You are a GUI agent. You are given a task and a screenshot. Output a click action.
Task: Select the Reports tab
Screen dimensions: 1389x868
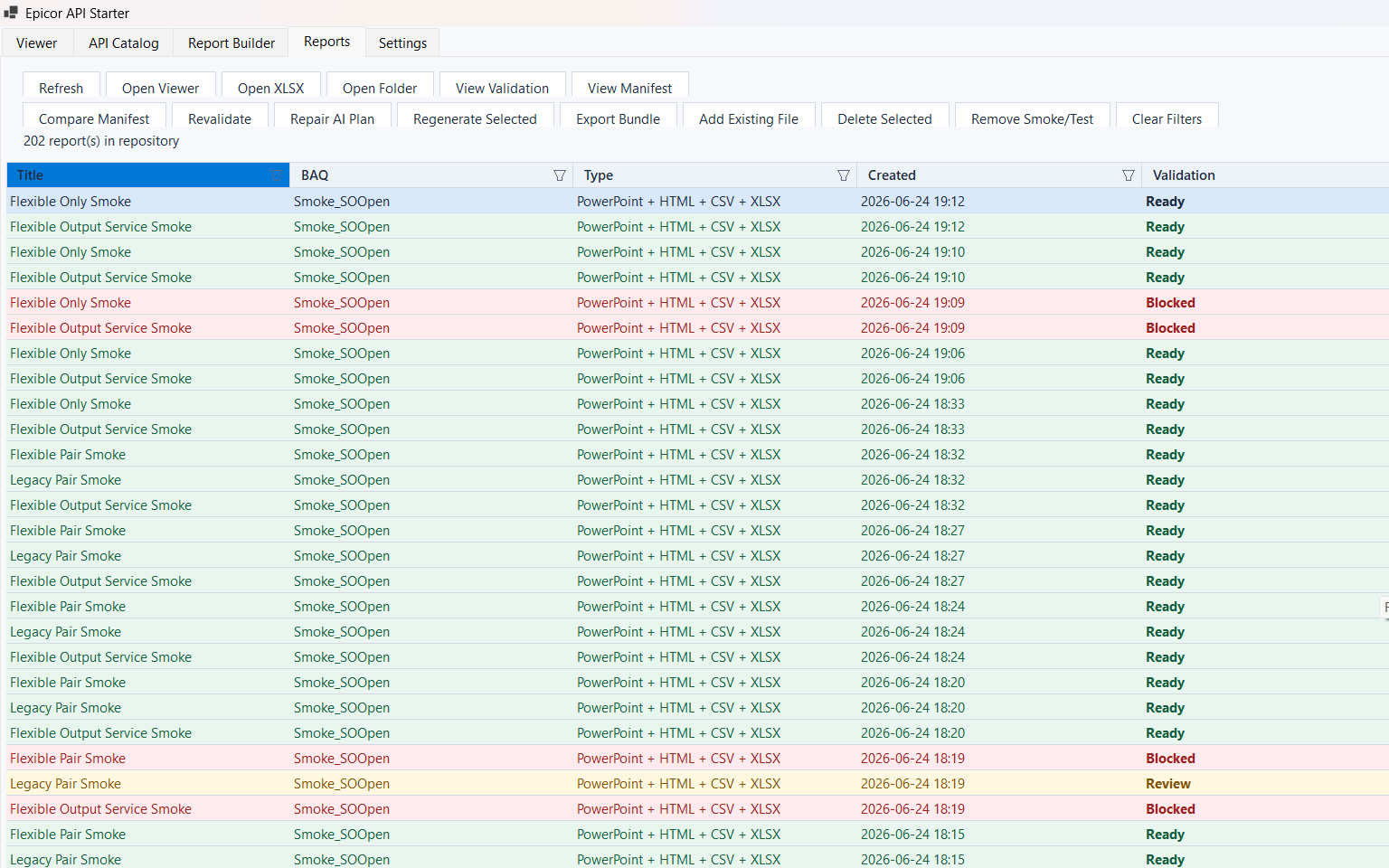(327, 42)
